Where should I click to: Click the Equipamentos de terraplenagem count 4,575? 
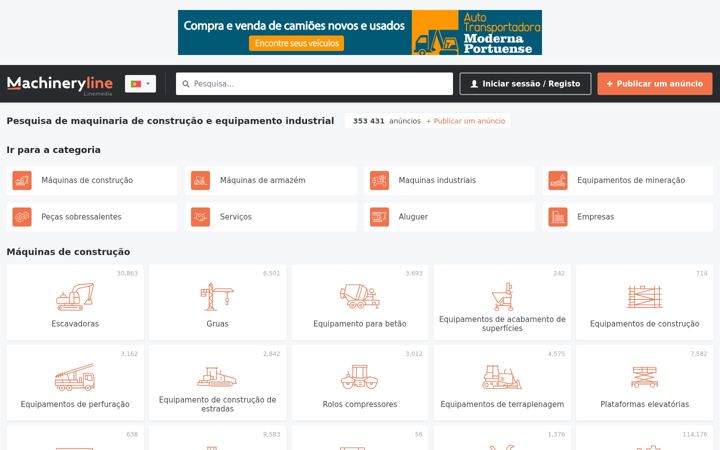tap(557, 354)
